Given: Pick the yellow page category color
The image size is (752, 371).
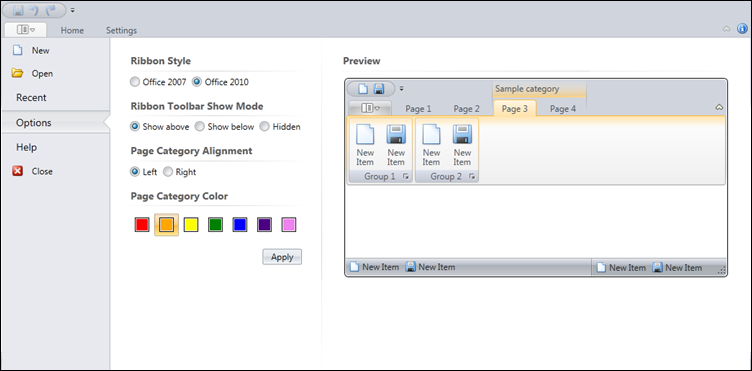Looking at the screenshot, I should pyautogui.click(x=191, y=225).
